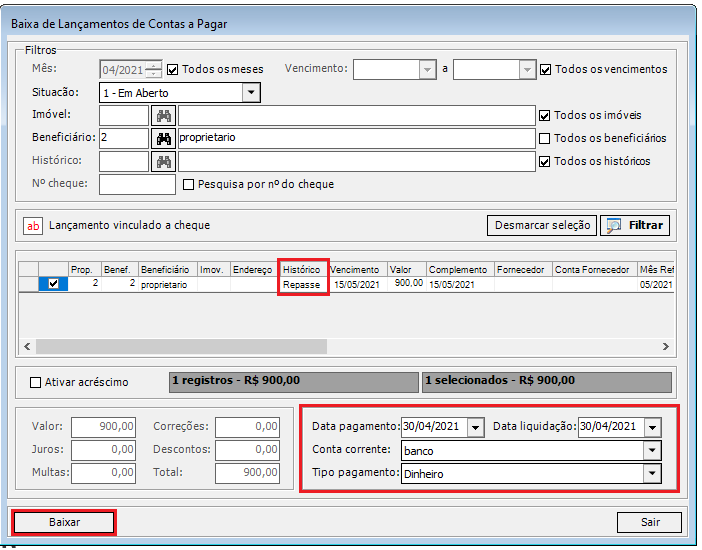The height and width of the screenshot is (550, 702).
Task: Toggle the Todos os históricos checkbox
Action: tap(544, 162)
